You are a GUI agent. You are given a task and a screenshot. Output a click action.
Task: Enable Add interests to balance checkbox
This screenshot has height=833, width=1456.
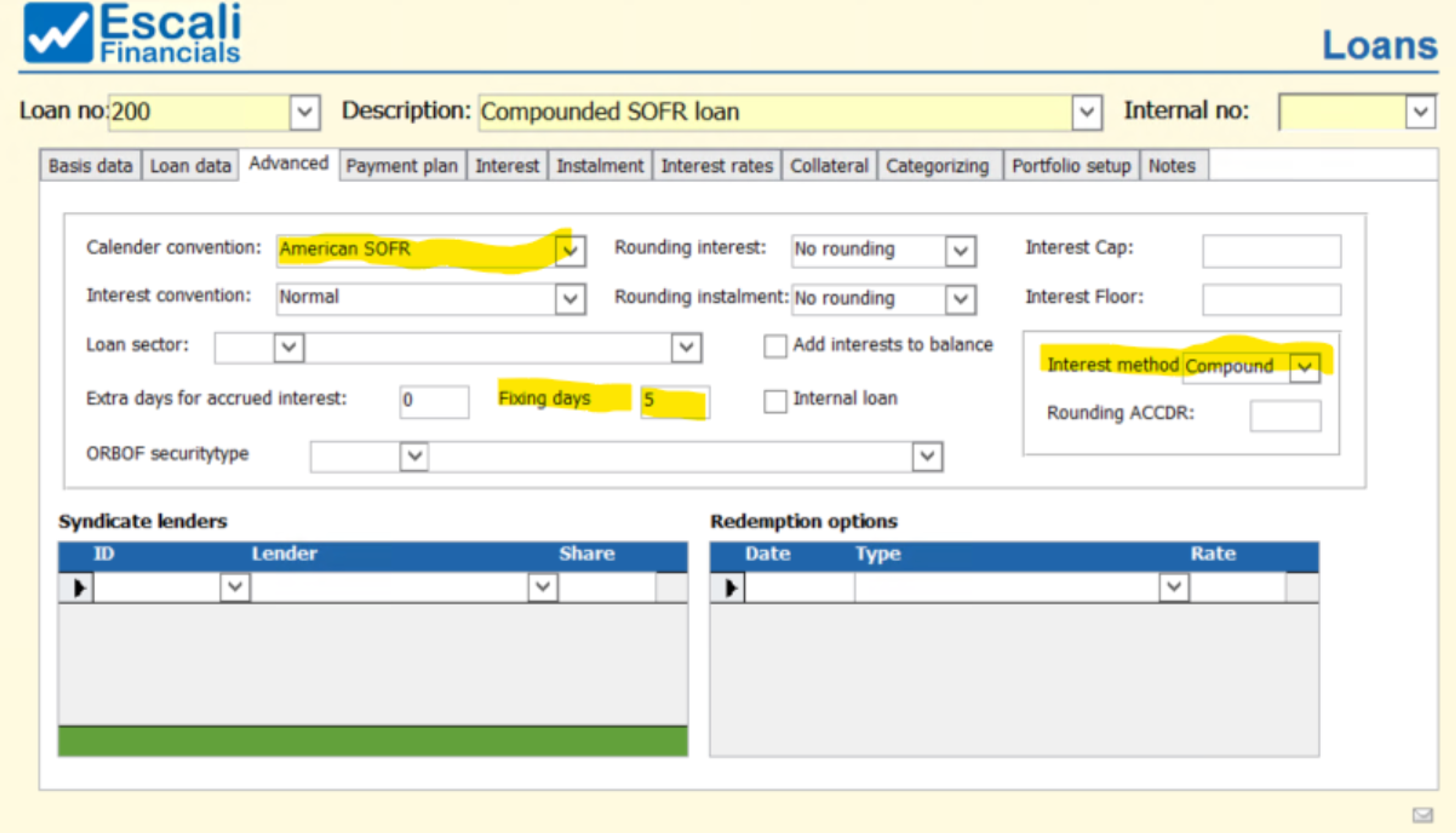tap(775, 346)
